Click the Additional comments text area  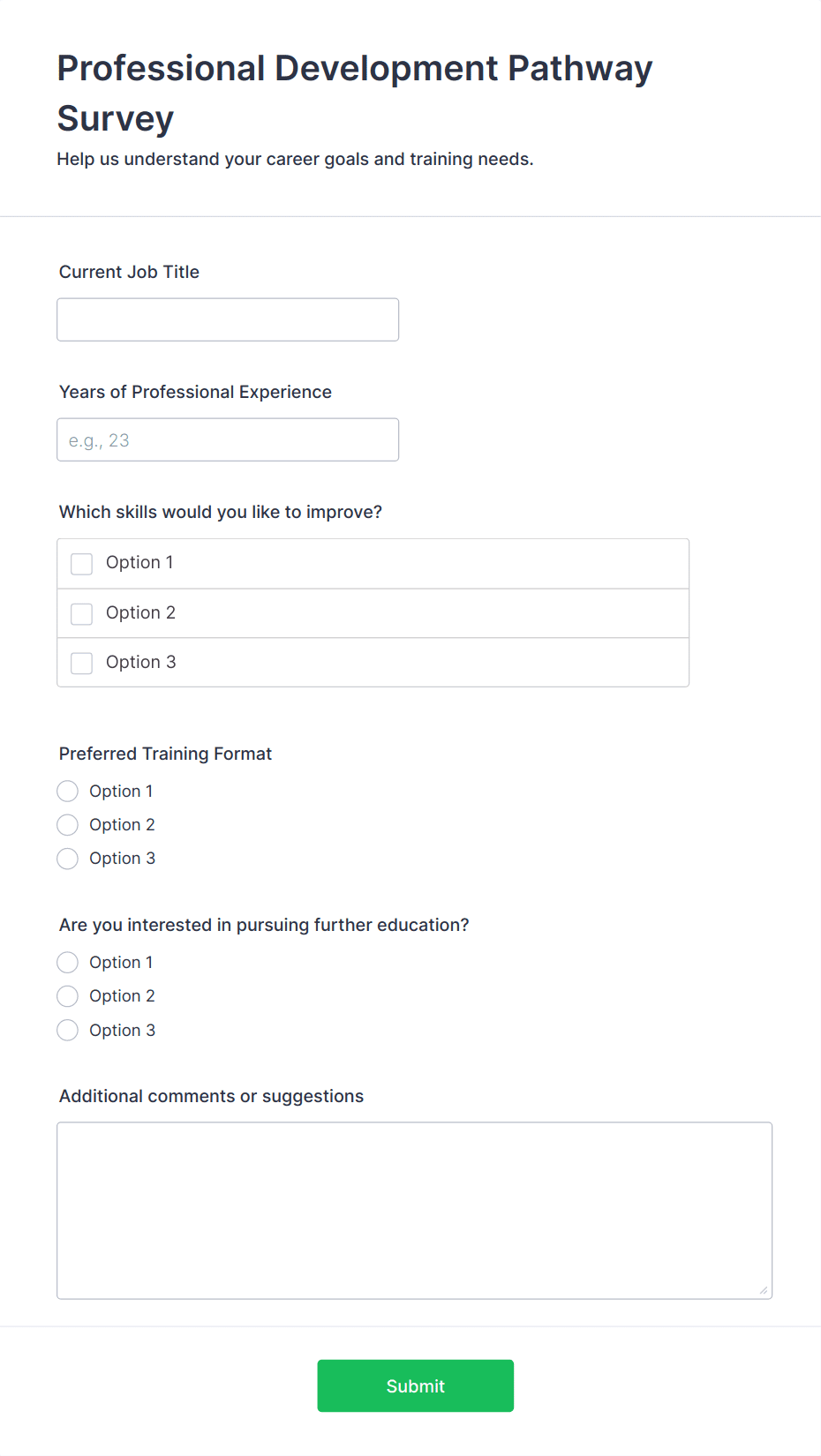pos(414,1210)
